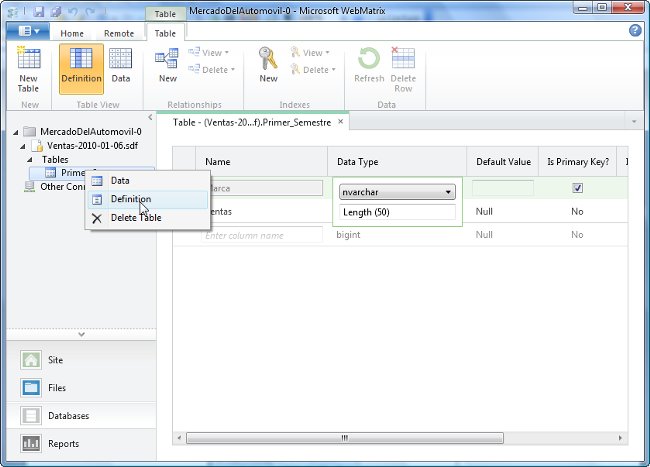Collapse the Ventas-2010-01-06.sdf node
Viewport: 650px width, 467px height.
point(23,146)
